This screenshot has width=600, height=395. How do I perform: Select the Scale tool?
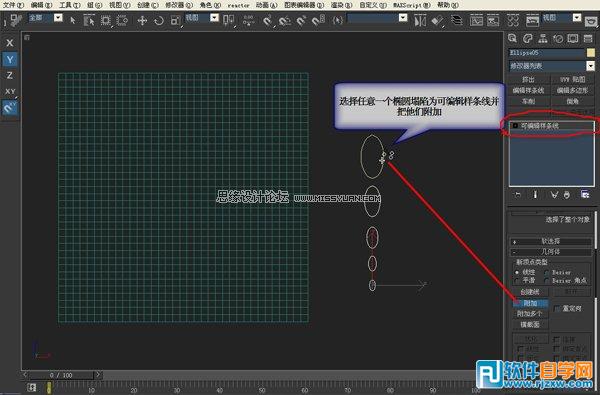175,20
